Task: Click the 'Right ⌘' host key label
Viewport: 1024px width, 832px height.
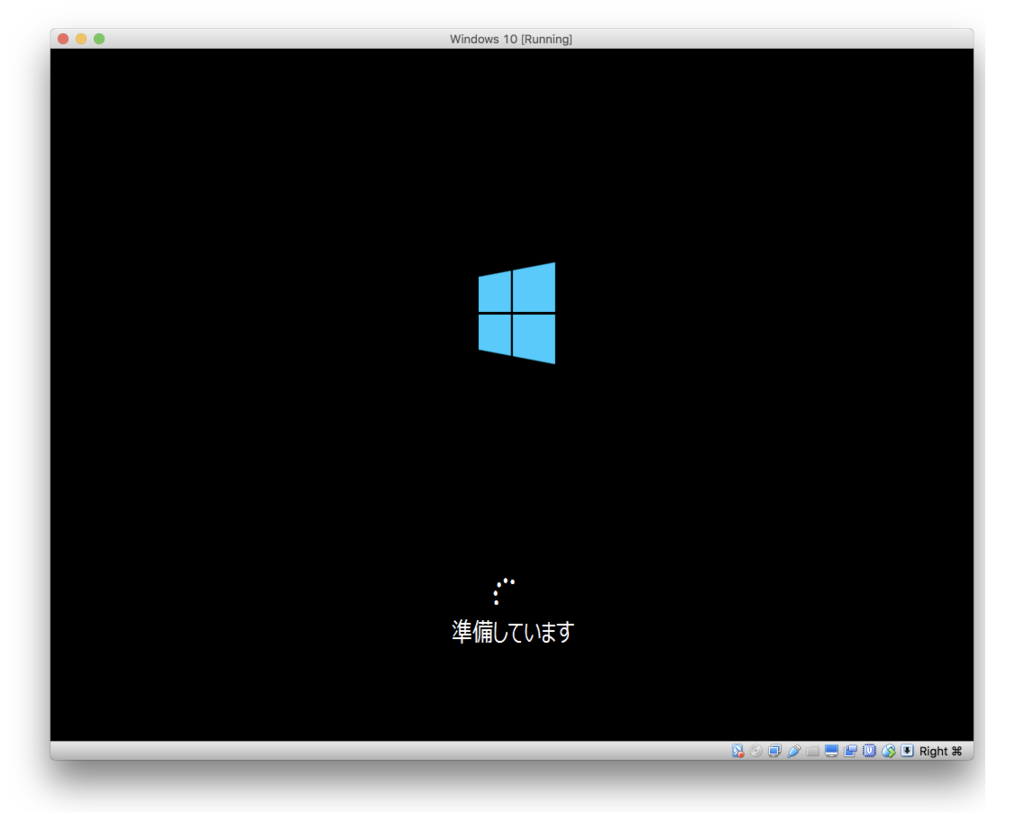Action: coord(940,751)
